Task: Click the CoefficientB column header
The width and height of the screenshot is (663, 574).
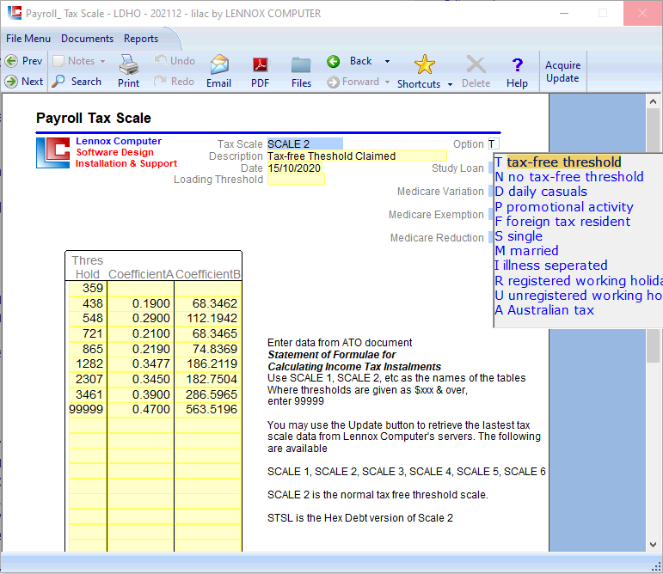Action: click(208, 274)
